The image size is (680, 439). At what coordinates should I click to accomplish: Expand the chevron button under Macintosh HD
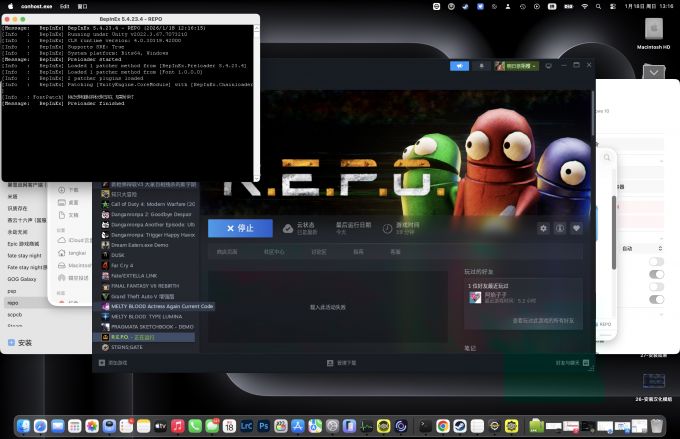pyautogui.click(x=654, y=72)
